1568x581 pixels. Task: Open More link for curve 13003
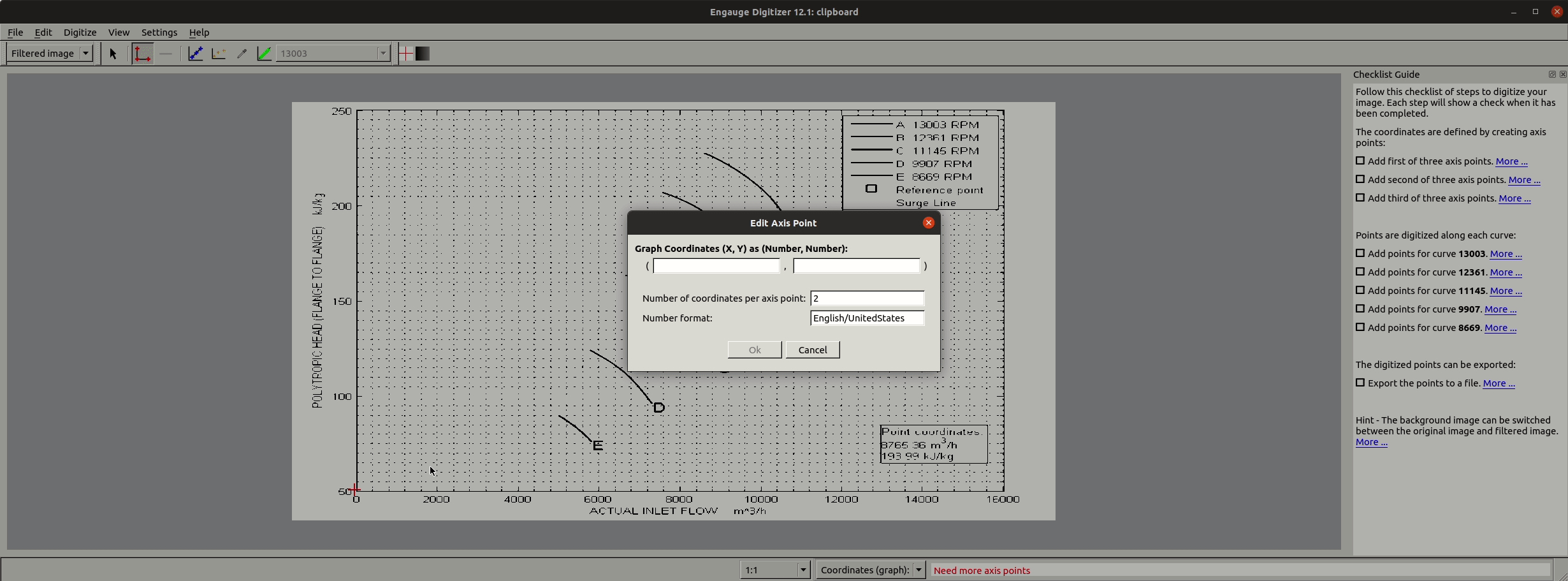tap(1506, 254)
